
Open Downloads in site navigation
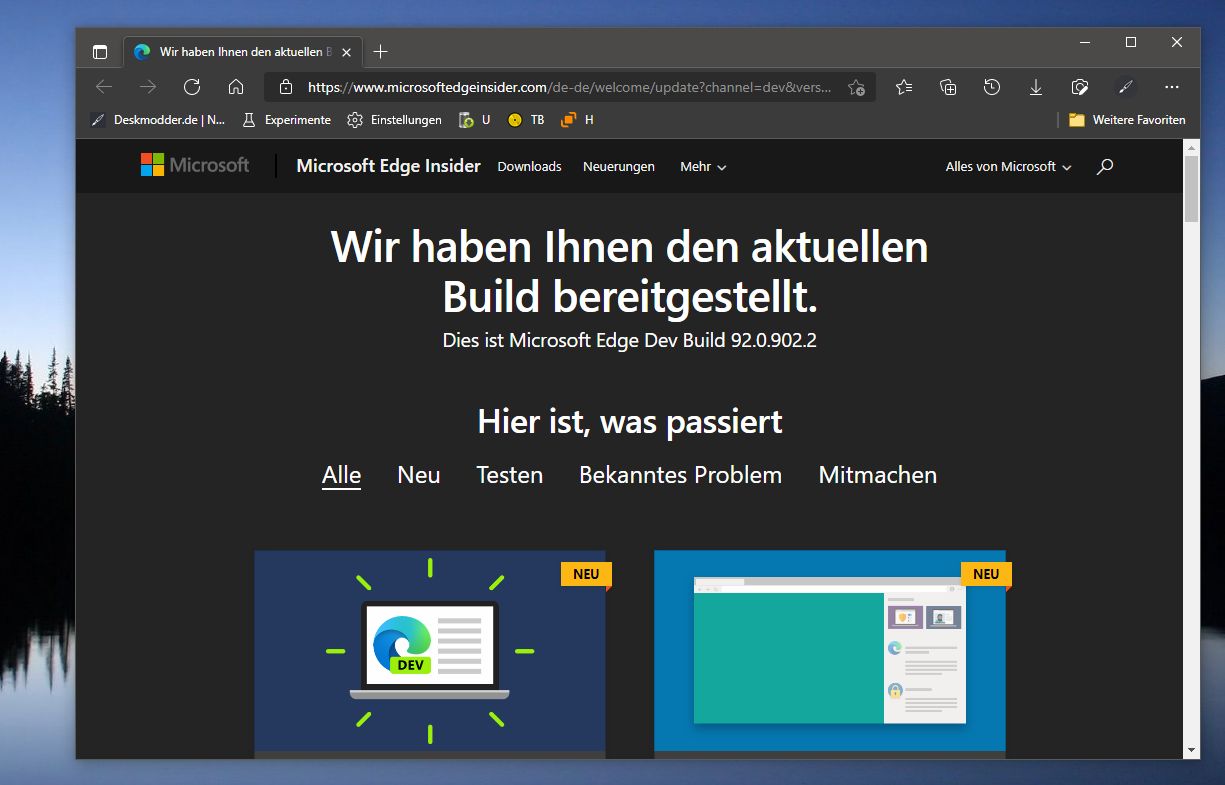point(529,167)
